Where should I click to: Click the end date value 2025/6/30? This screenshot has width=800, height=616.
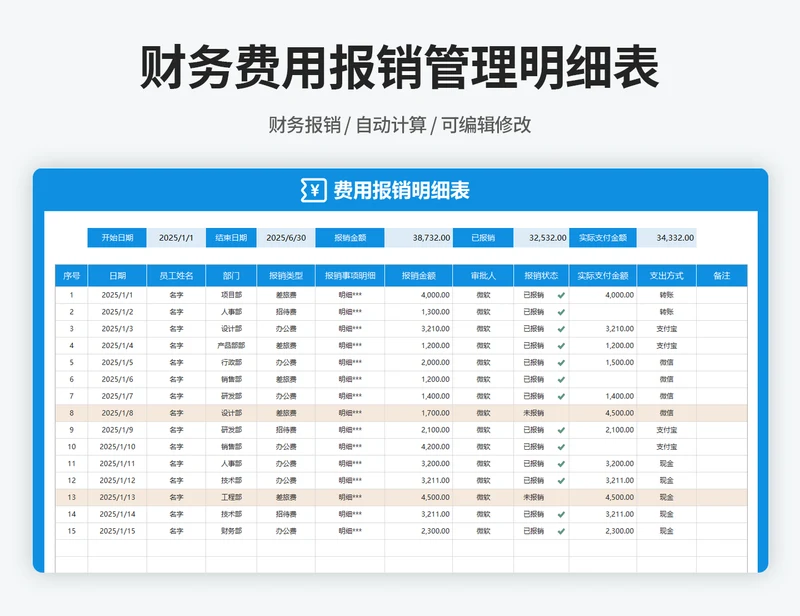[286, 238]
